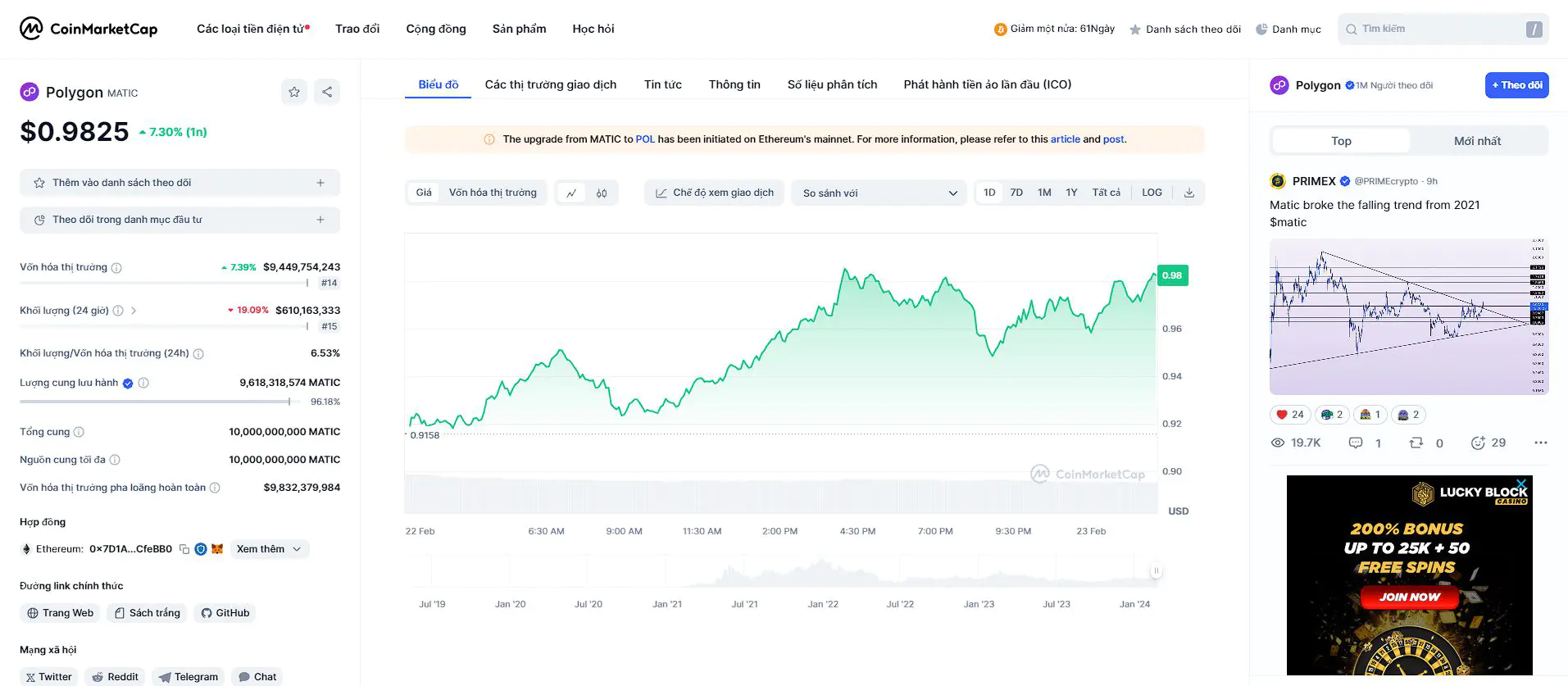Image resolution: width=1568 pixels, height=686 pixels.
Task: Open Tin tức tab
Action: [663, 84]
